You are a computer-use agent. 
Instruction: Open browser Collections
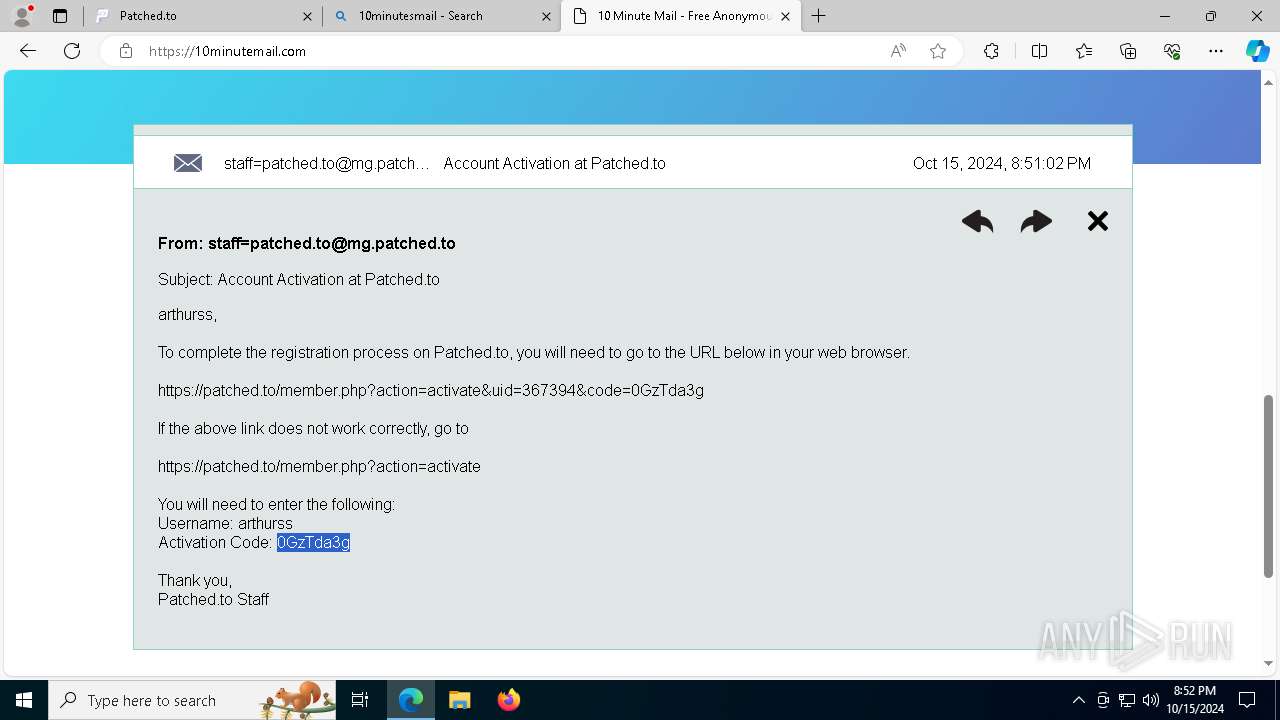point(1128,51)
